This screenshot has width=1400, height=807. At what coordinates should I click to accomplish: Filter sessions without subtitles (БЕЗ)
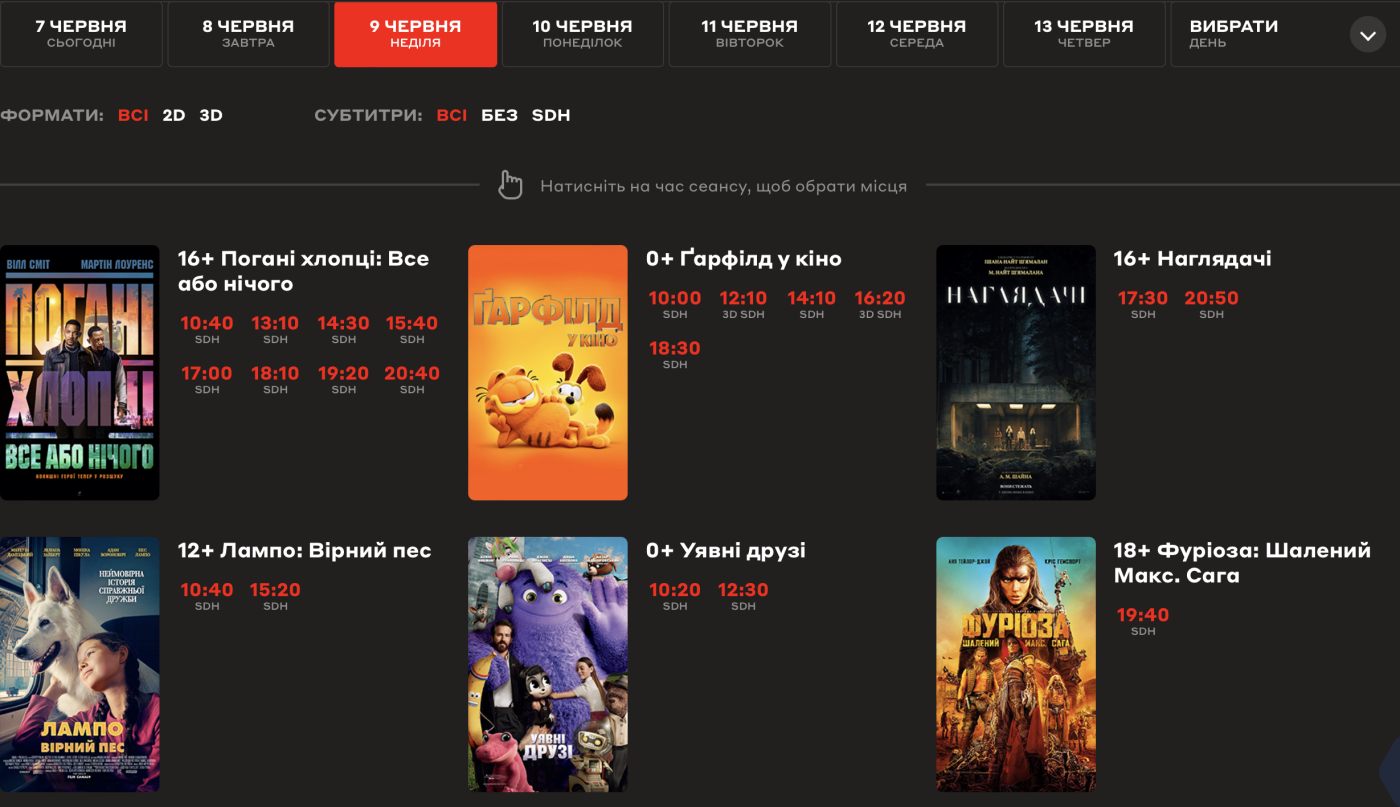[499, 115]
